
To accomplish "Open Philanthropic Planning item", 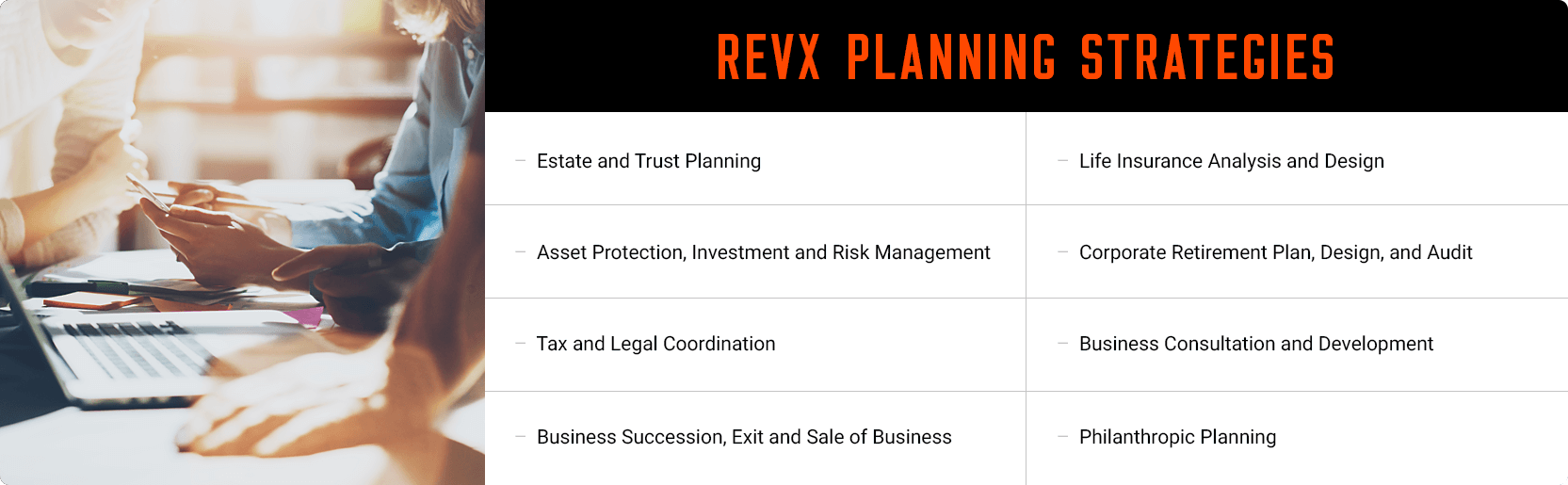I will click(x=1178, y=437).
